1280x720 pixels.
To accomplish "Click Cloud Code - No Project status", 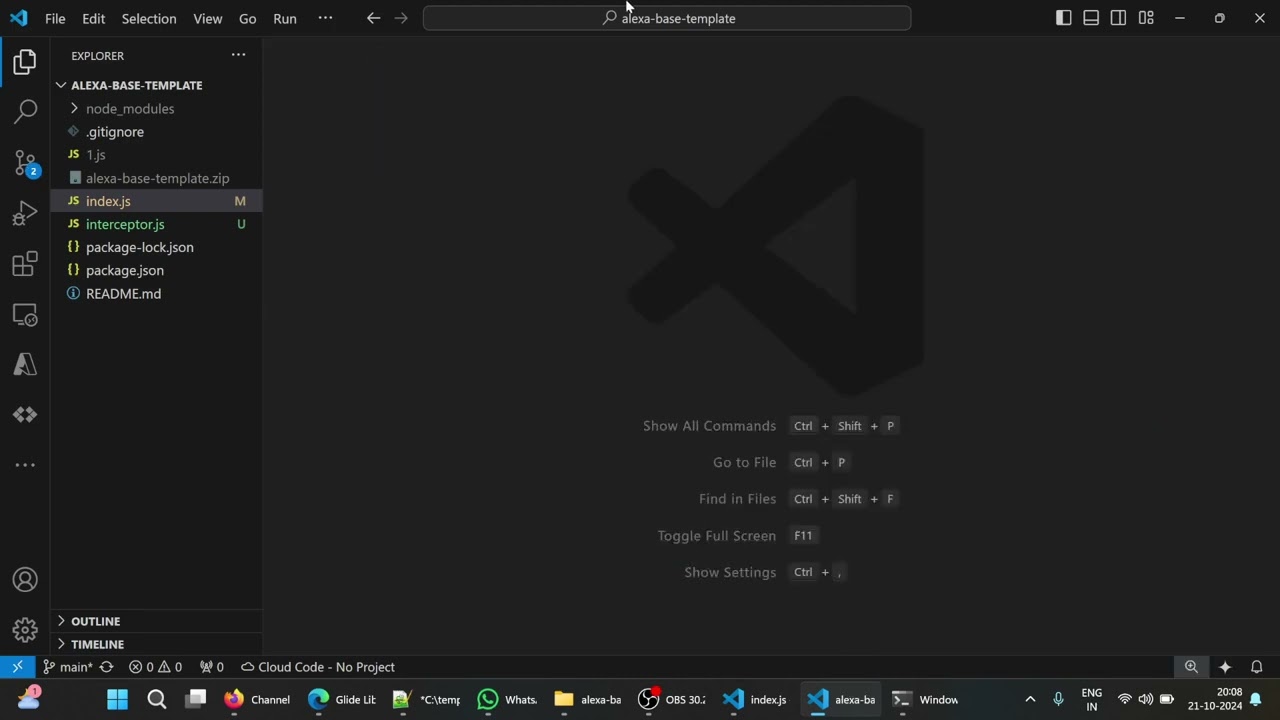I will coord(318,667).
